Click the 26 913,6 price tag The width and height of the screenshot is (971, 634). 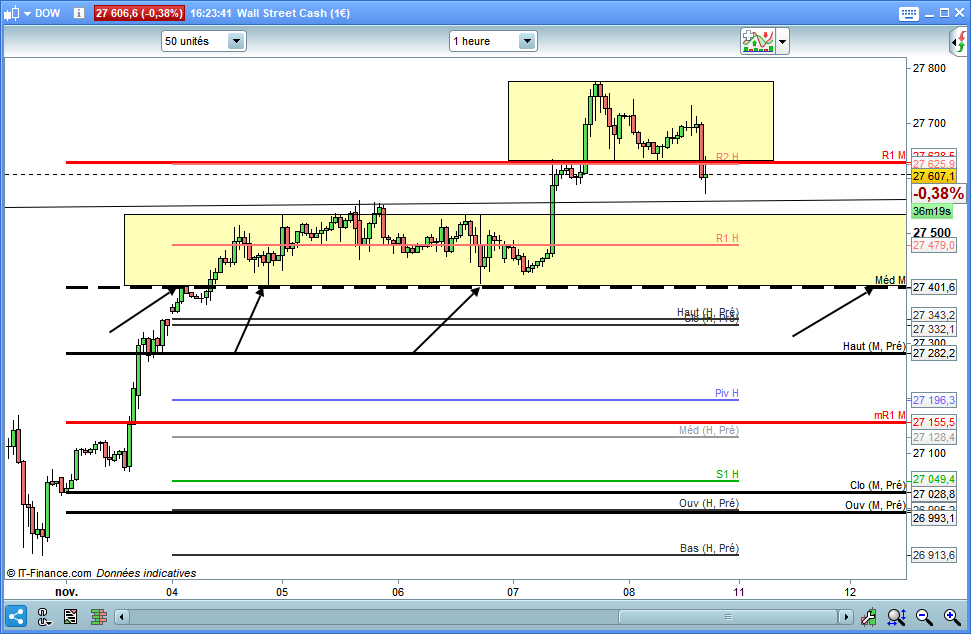(933, 555)
